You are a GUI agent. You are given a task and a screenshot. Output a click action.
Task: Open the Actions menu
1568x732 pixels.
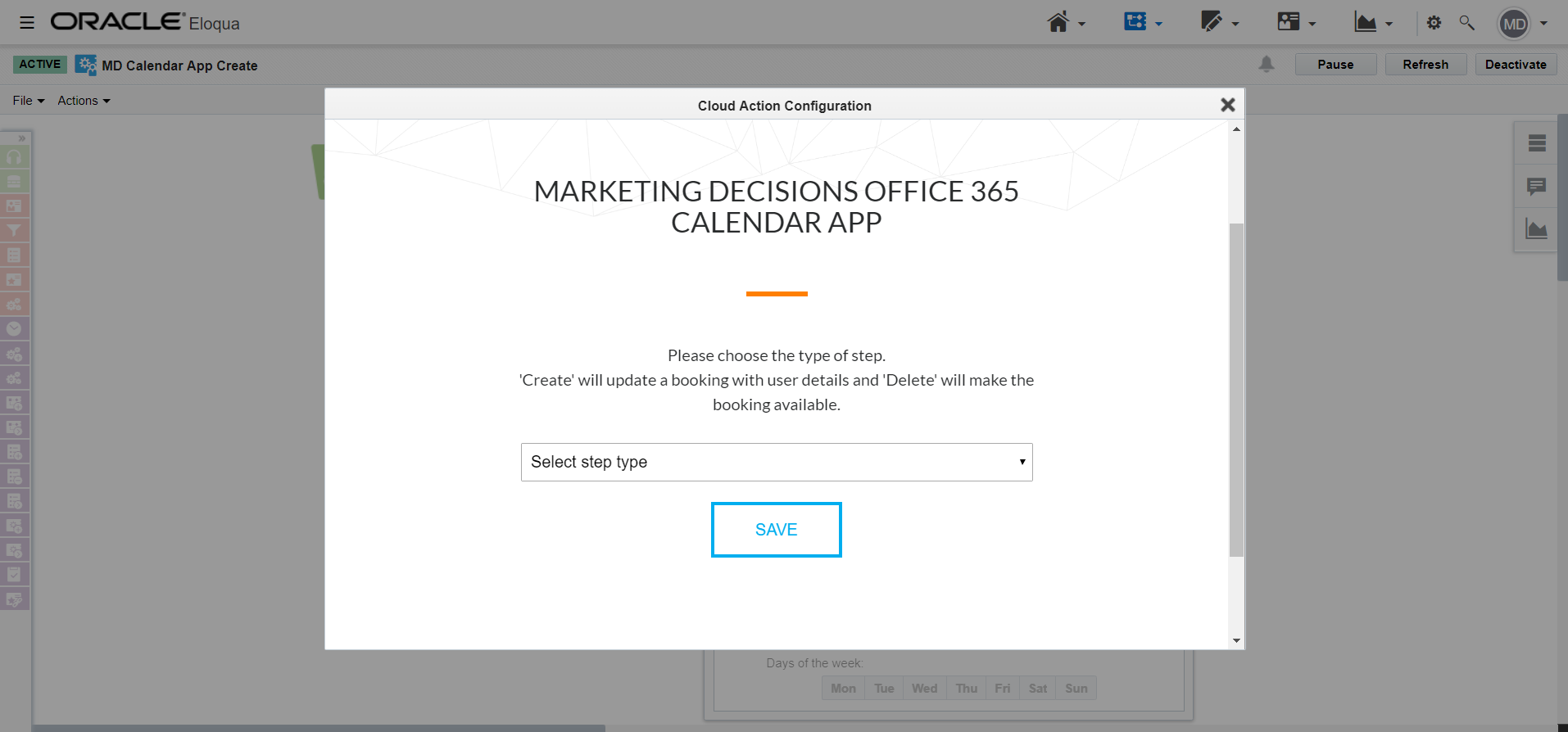pos(83,101)
